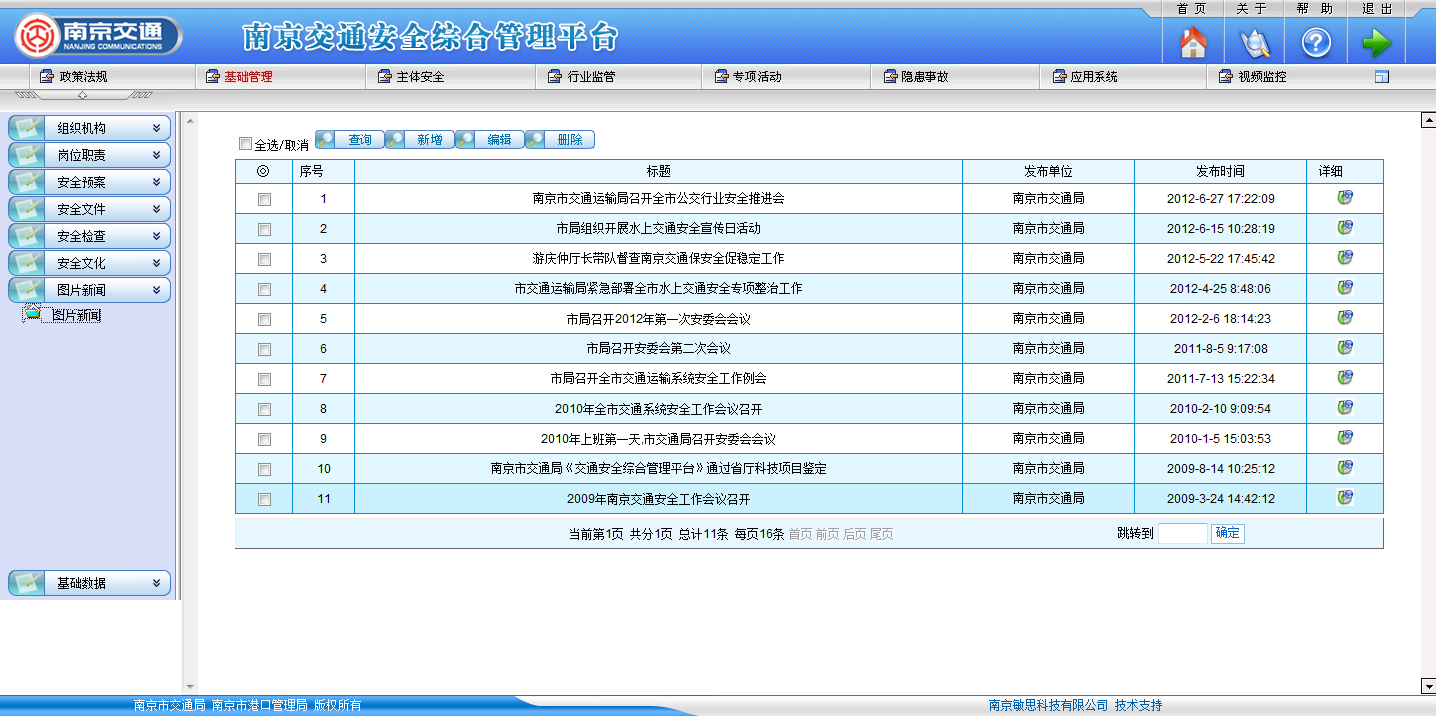The height and width of the screenshot is (716, 1436).
Task: Open the About icon in header
Action: (x=1254, y=43)
